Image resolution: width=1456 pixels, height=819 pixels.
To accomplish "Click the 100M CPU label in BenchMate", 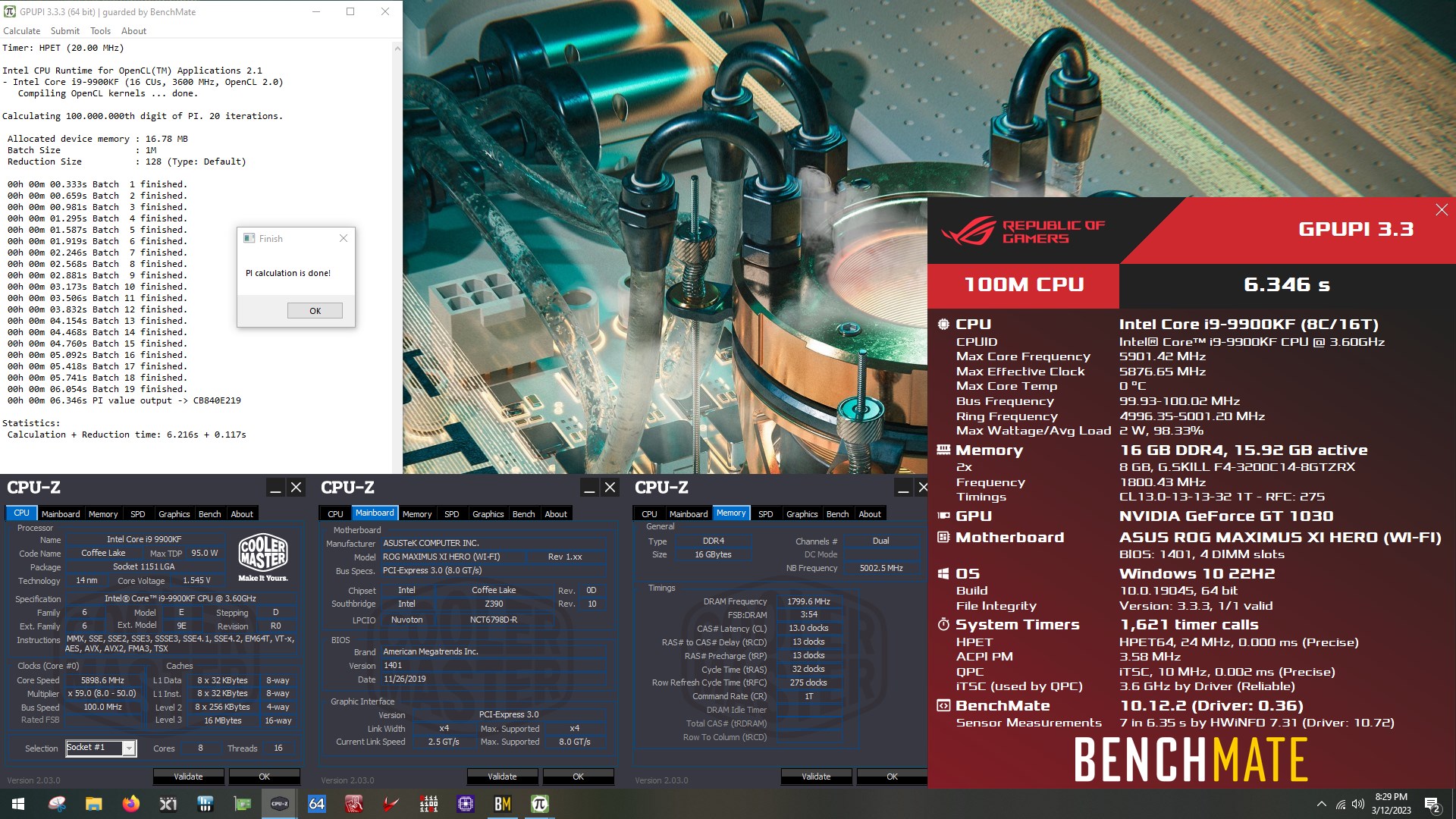I will (1024, 285).
